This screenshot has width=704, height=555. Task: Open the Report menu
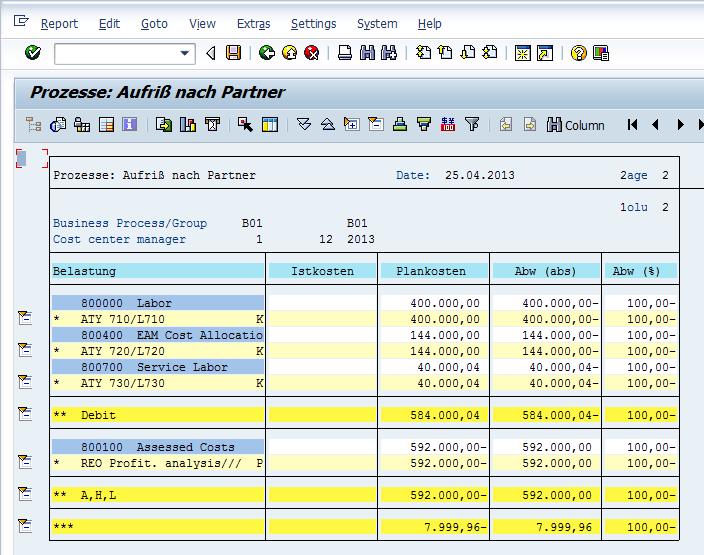point(59,23)
